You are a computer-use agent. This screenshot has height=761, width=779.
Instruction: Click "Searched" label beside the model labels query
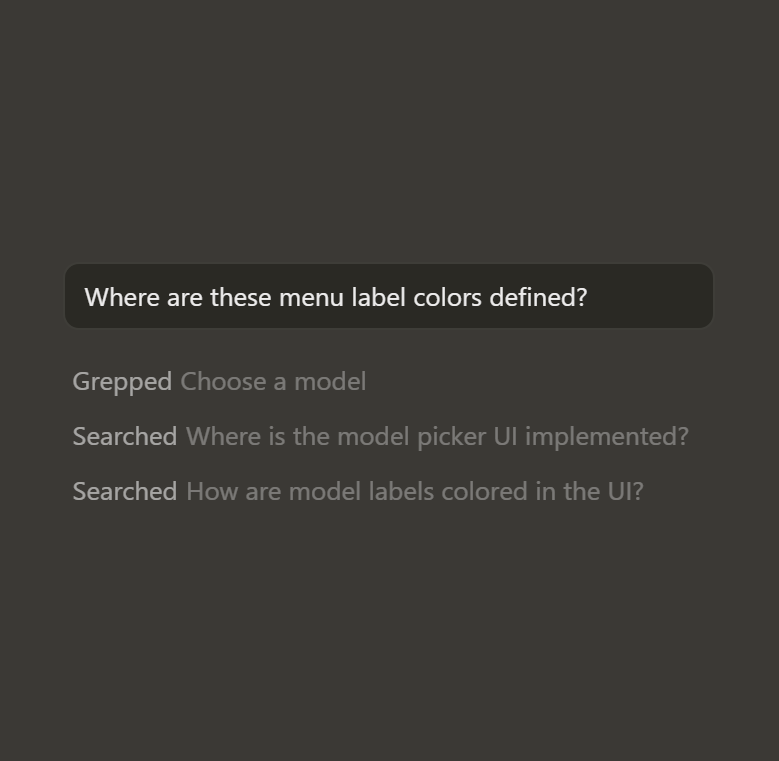pos(124,492)
